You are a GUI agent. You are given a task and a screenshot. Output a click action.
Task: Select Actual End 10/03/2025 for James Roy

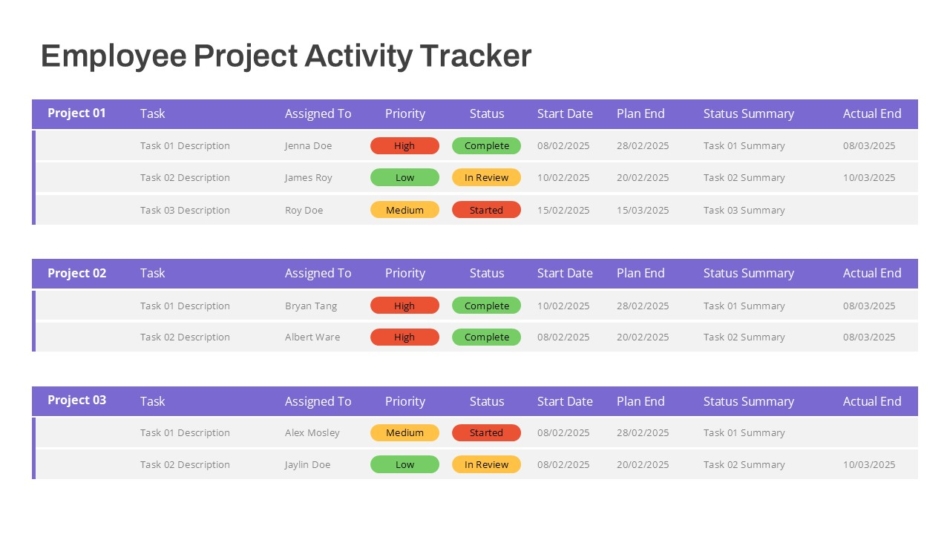(x=869, y=178)
